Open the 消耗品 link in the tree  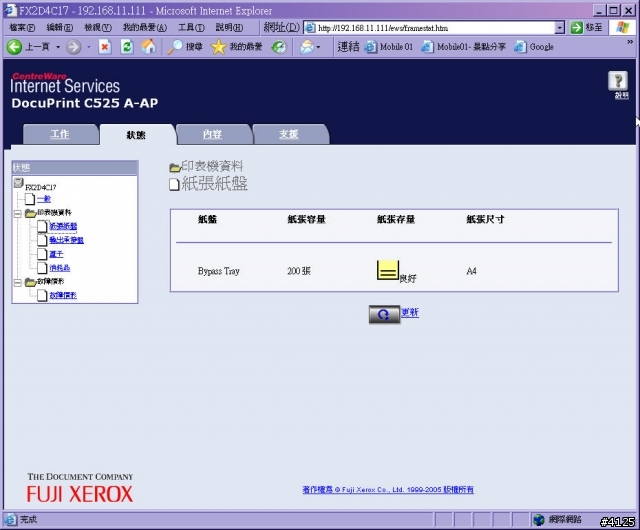click(60, 268)
